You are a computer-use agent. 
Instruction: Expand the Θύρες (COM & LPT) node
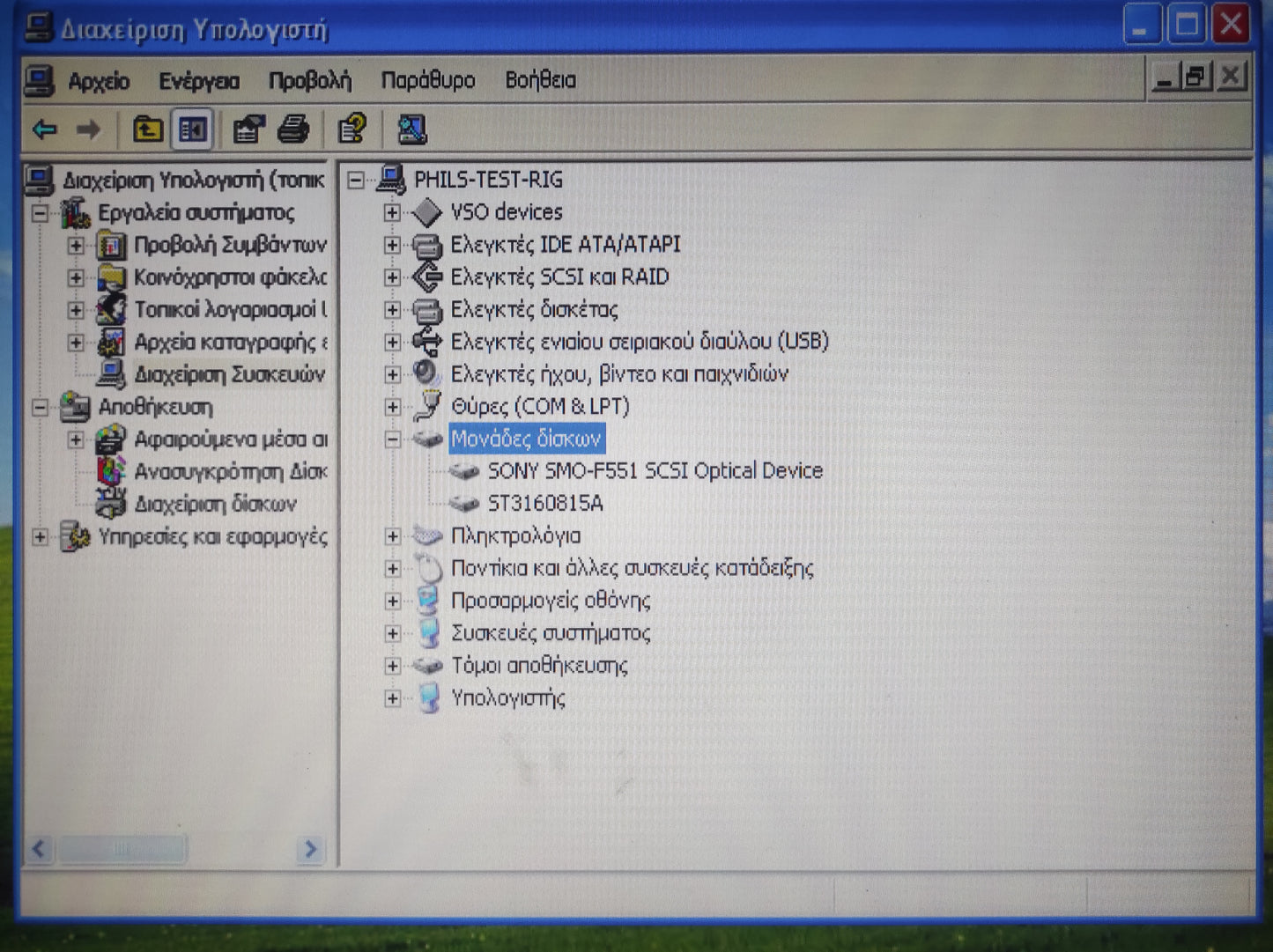click(391, 406)
